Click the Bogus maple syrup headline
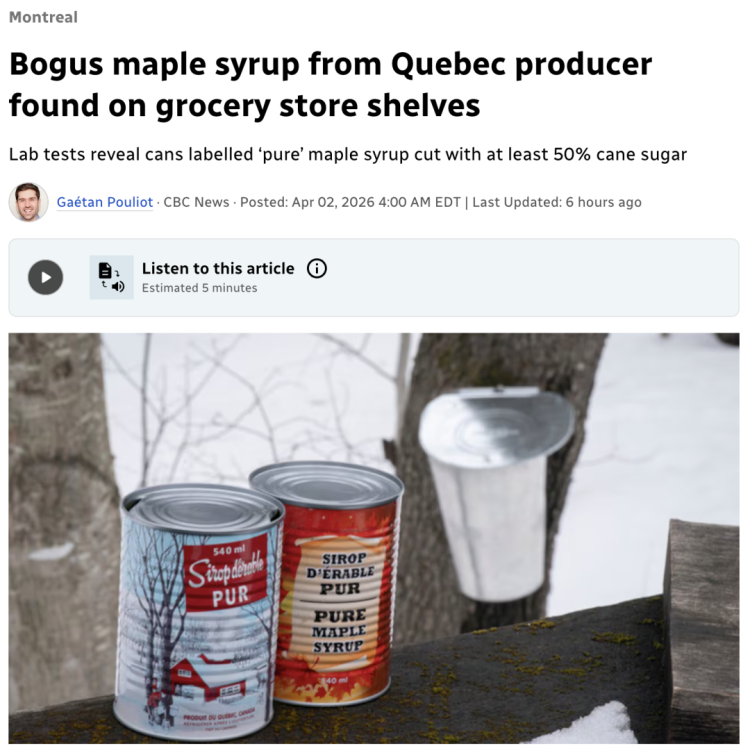 (x=330, y=84)
